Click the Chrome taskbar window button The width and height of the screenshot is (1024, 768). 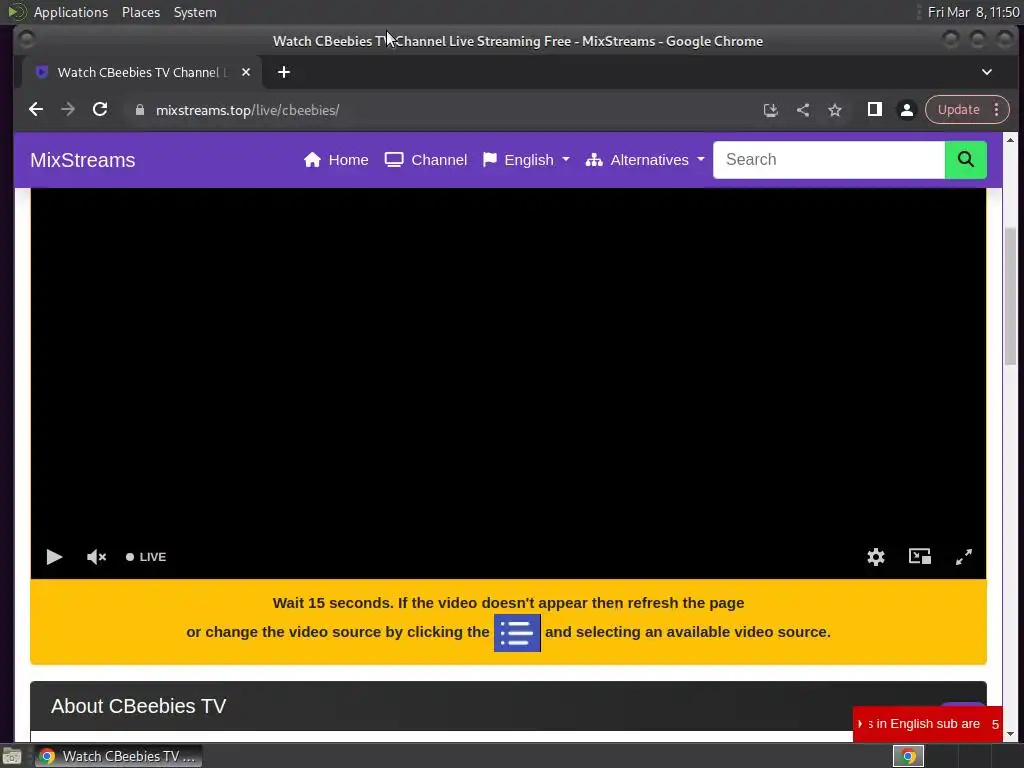click(119, 756)
